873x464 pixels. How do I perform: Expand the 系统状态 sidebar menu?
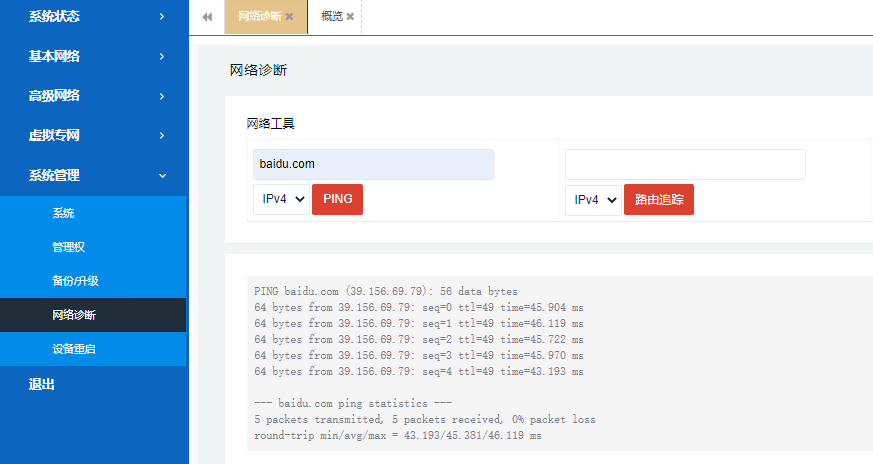coord(94,16)
